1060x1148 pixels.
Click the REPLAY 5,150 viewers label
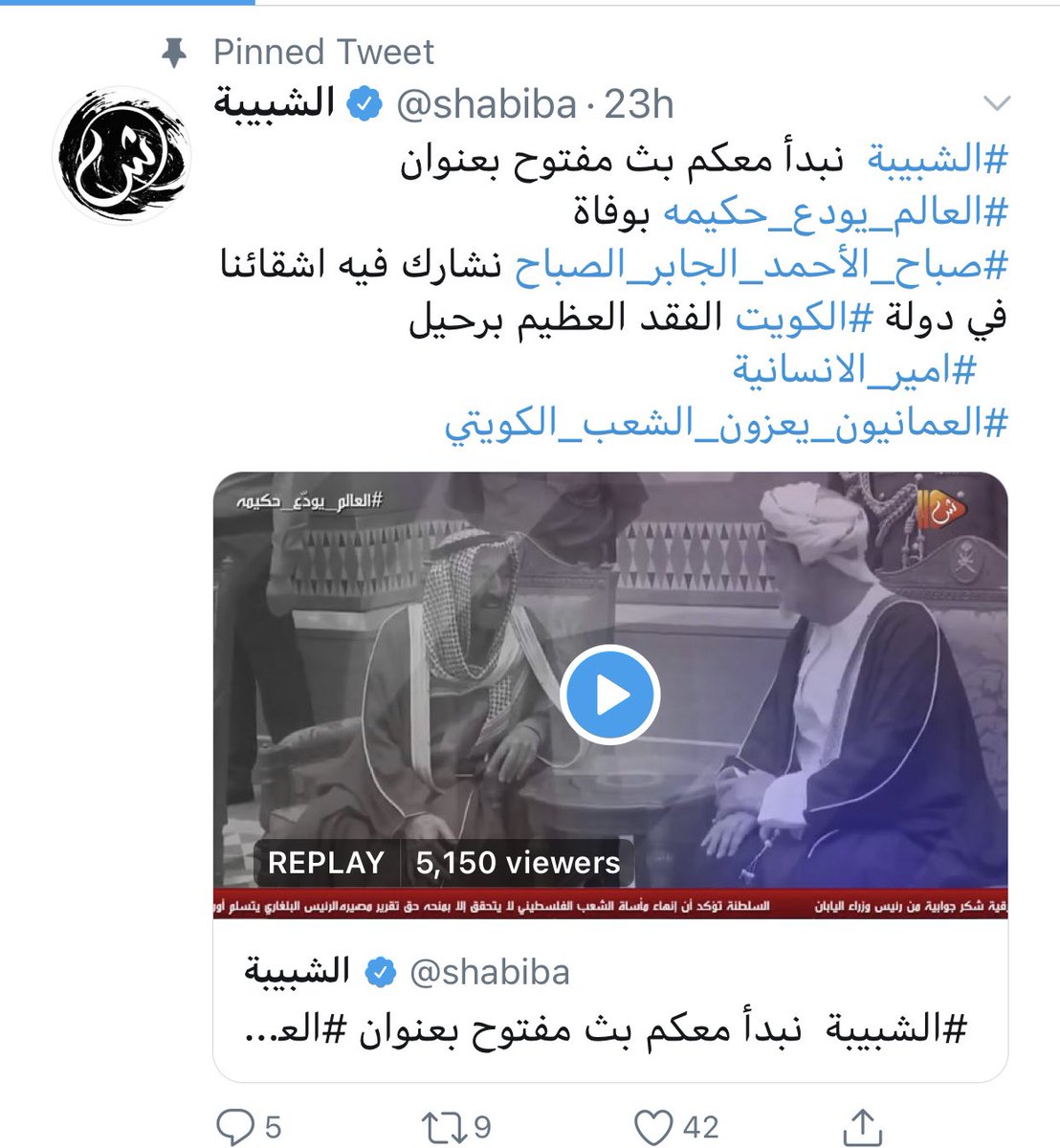click(x=444, y=862)
